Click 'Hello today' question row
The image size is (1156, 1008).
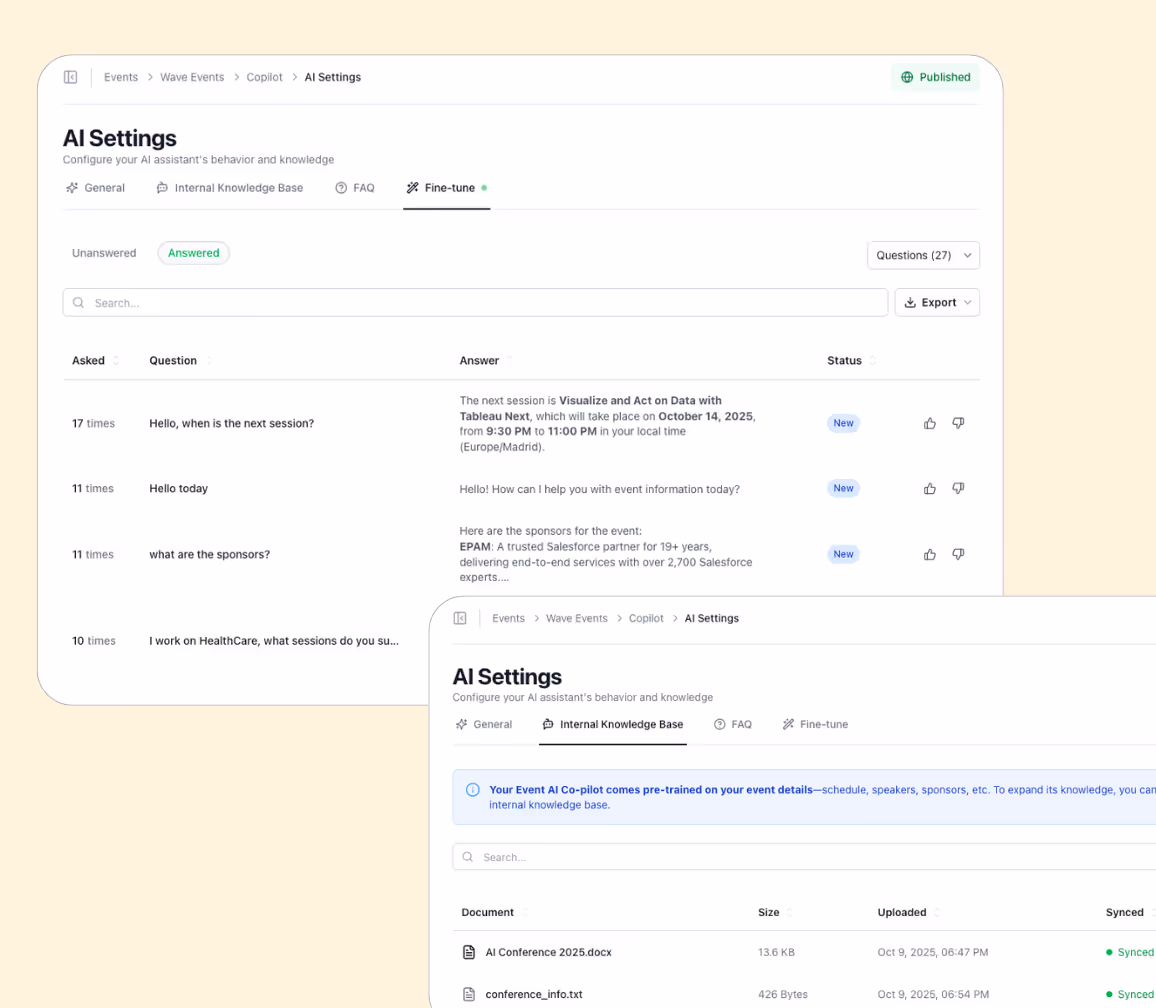[178, 488]
